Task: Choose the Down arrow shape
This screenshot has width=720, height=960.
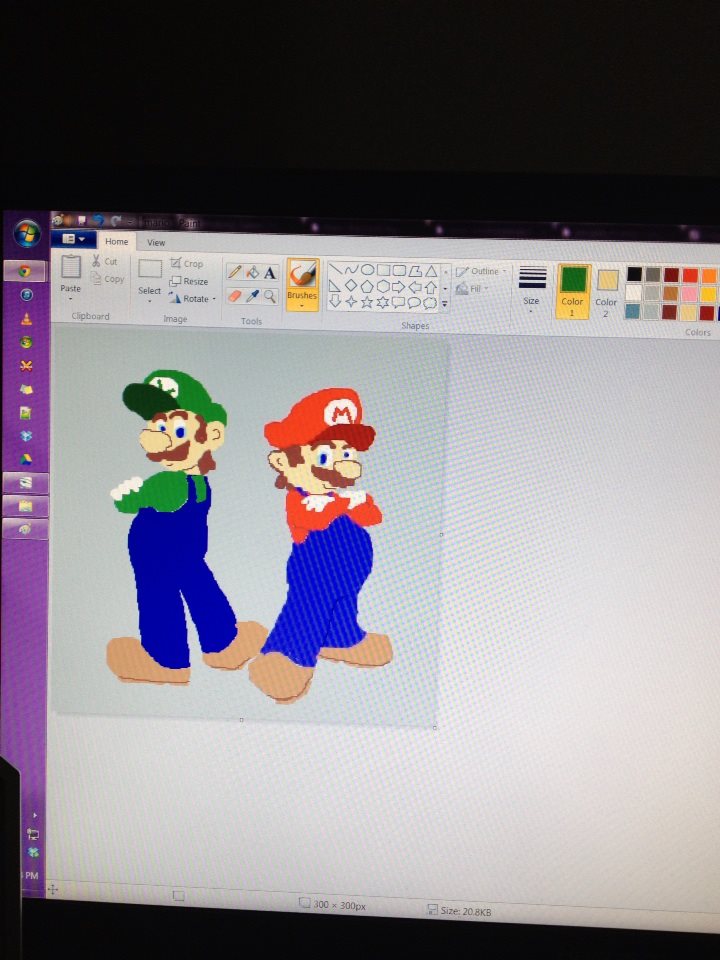Action: click(x=335, y=301)
